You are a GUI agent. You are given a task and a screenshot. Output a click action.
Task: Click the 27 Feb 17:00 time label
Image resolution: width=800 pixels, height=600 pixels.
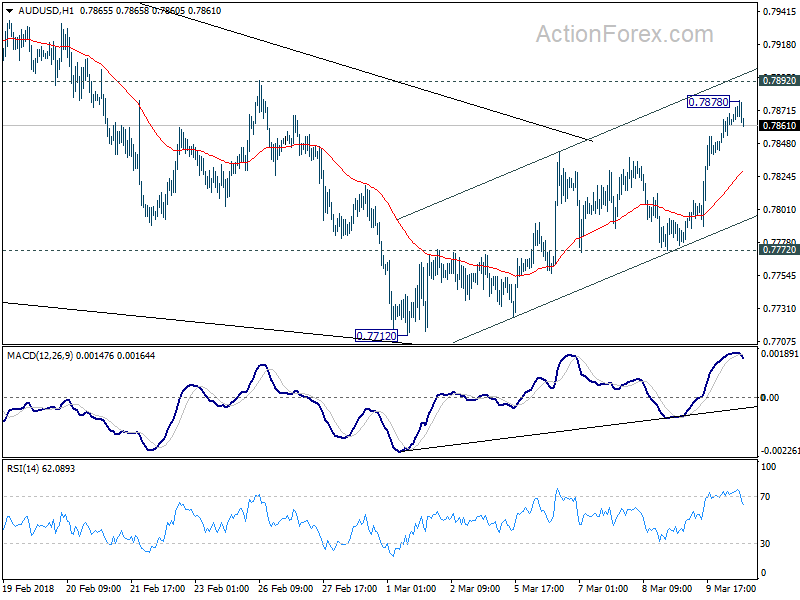(x=350, y=588)
